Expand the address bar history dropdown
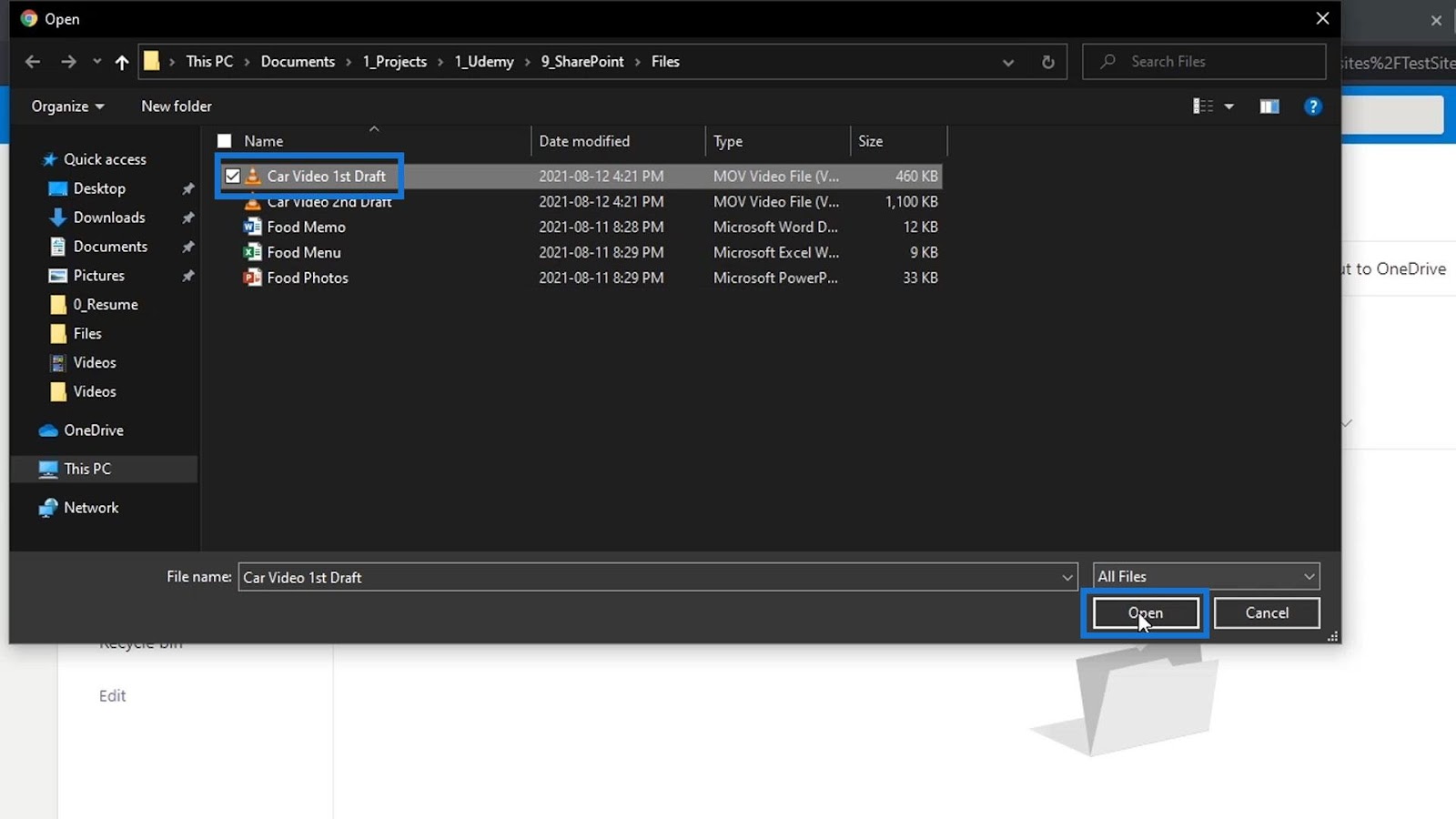The height and width of the screenshot is (819, 1456). [1008, 62]
